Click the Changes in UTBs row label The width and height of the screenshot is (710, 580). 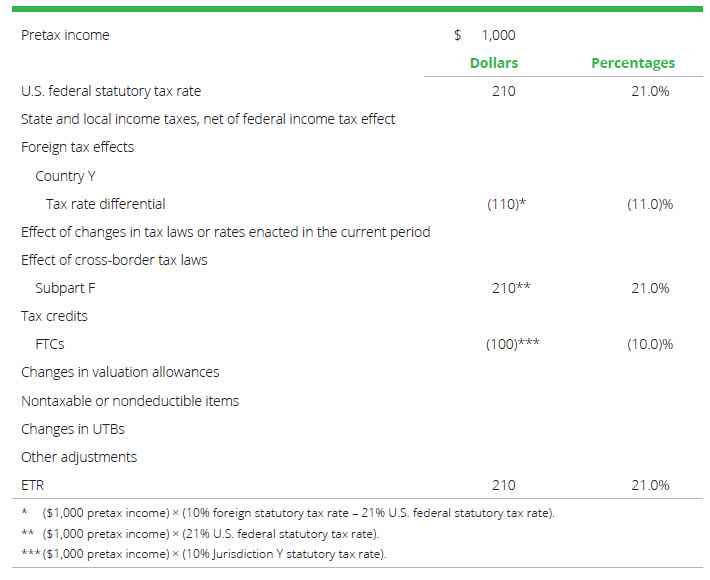[x=73, y=429]
